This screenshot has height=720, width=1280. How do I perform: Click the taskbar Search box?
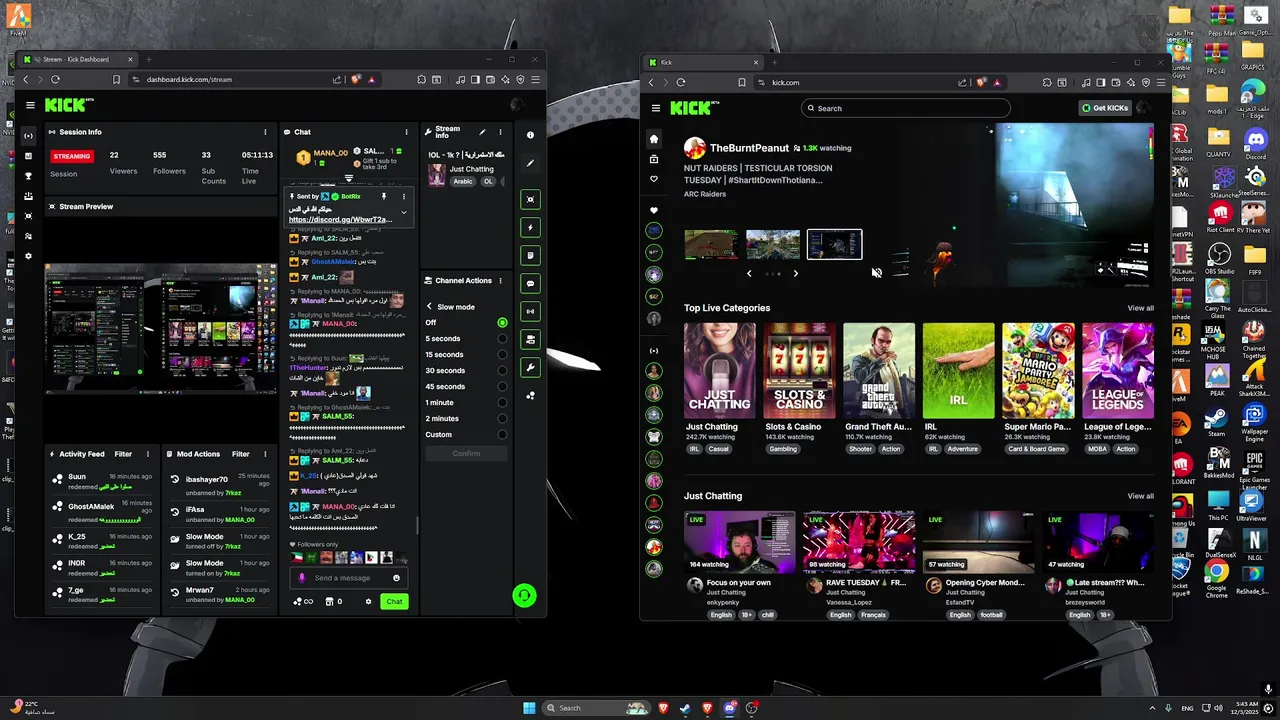pyautogui.click(x=596, y=708)
